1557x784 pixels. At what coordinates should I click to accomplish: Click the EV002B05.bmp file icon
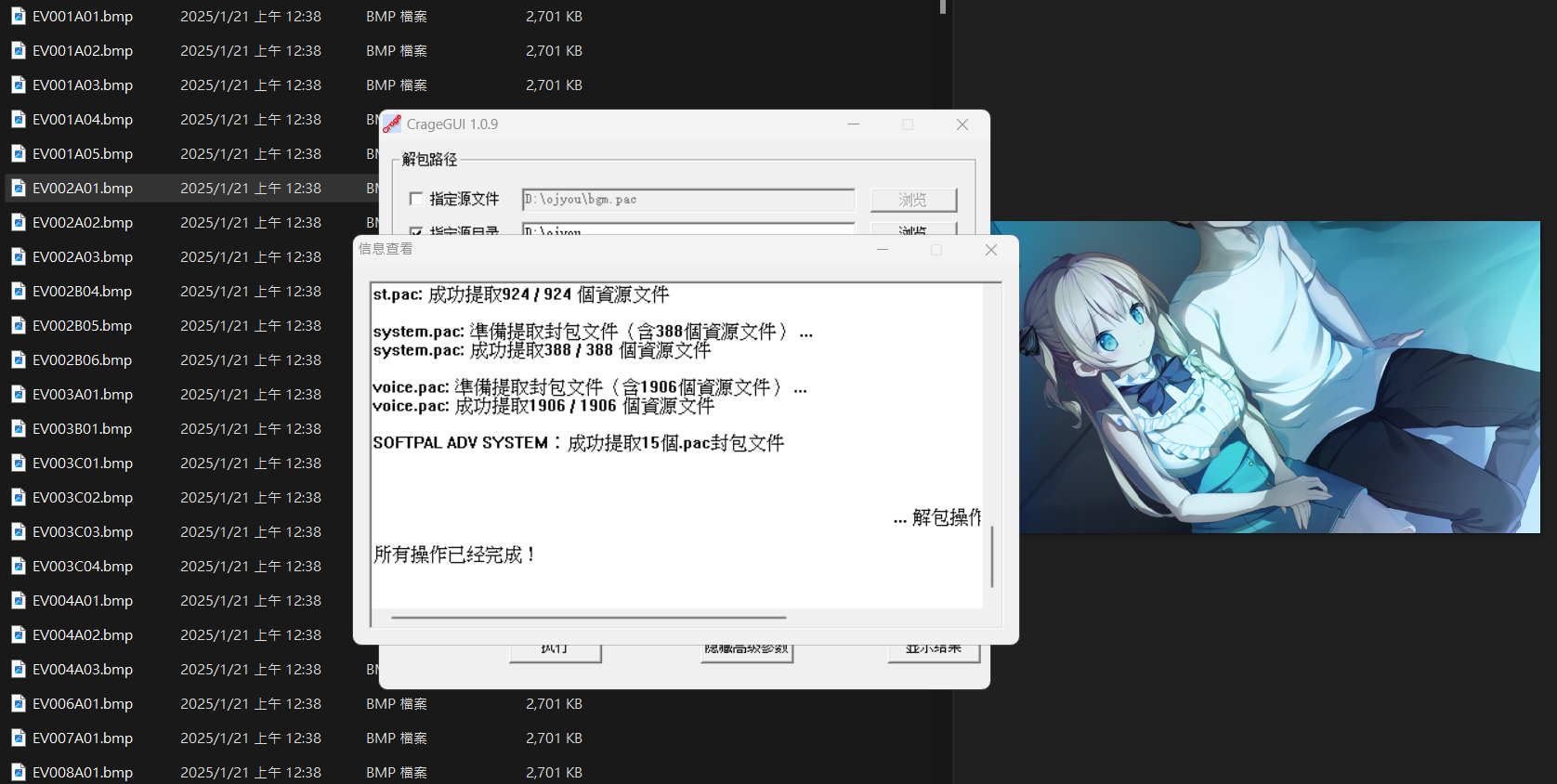(18, 326)
